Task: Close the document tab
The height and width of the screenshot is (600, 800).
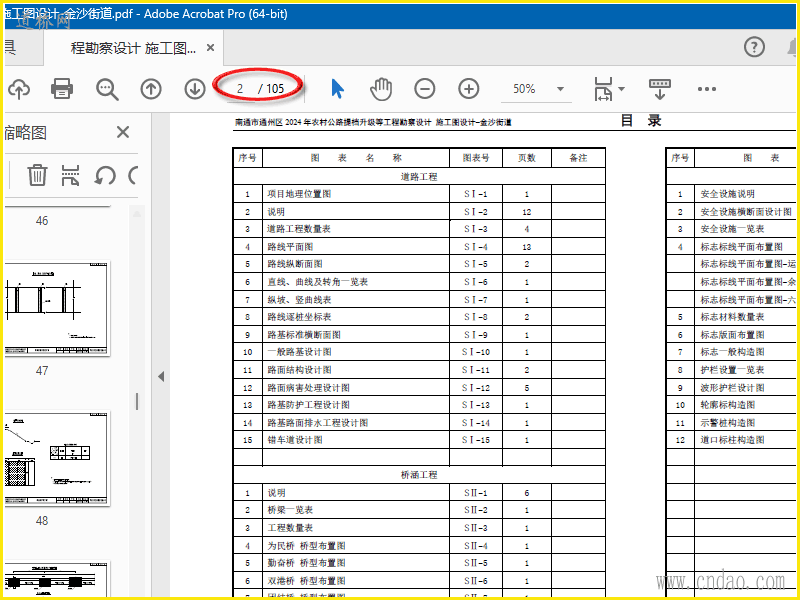Action: tap(210, 48)
